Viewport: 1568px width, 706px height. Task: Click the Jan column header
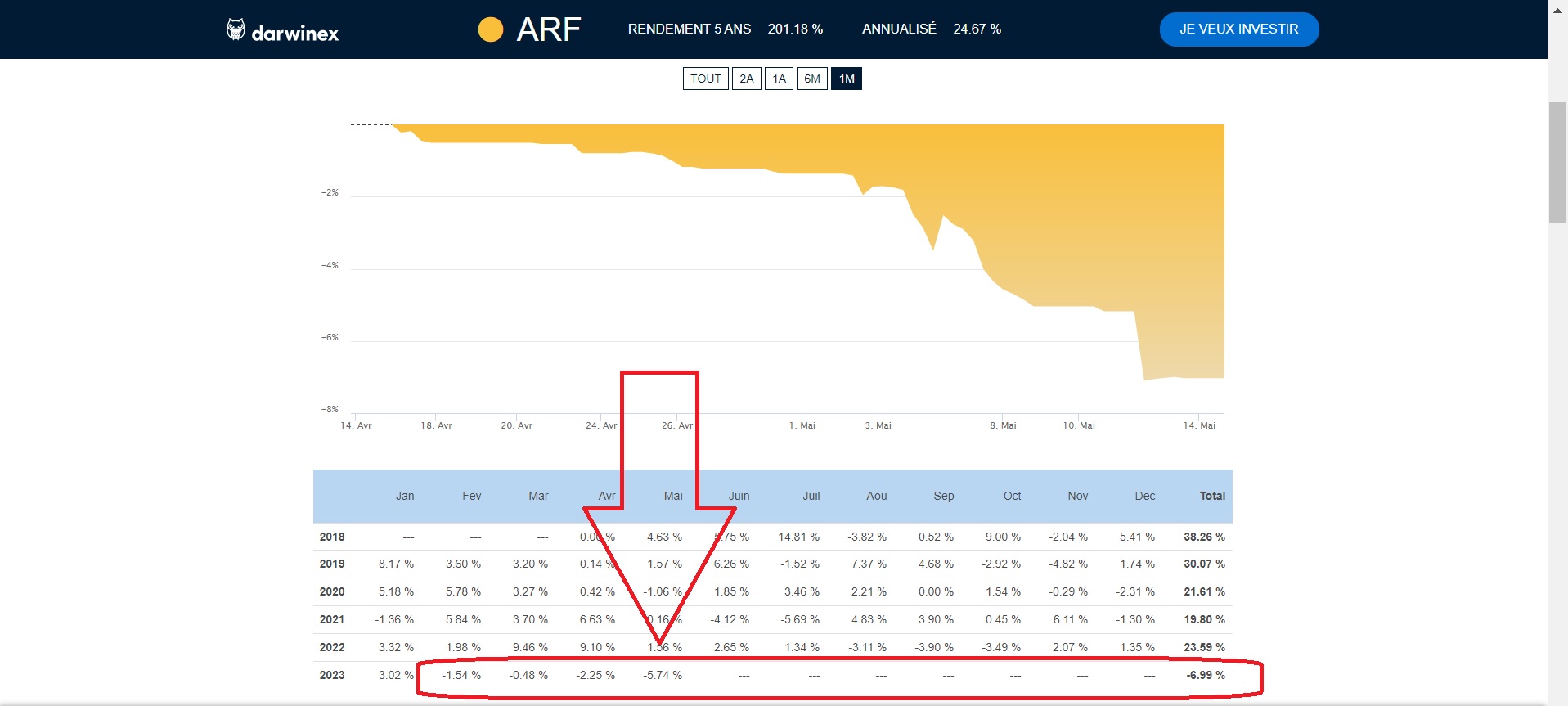click(405, 496)
